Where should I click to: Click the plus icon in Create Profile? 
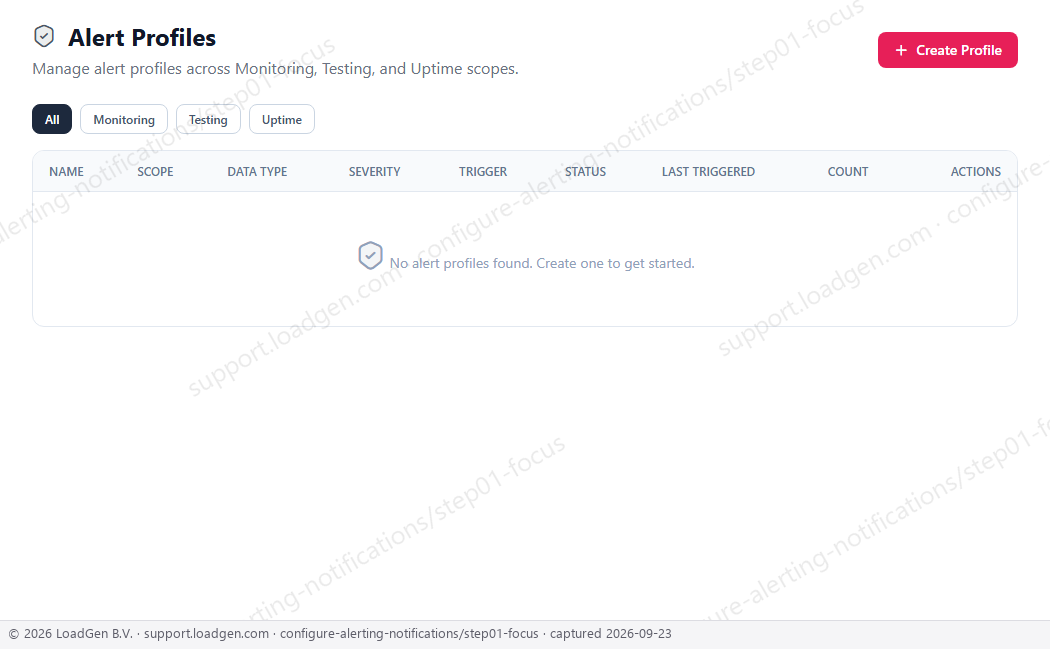point(901,50)
